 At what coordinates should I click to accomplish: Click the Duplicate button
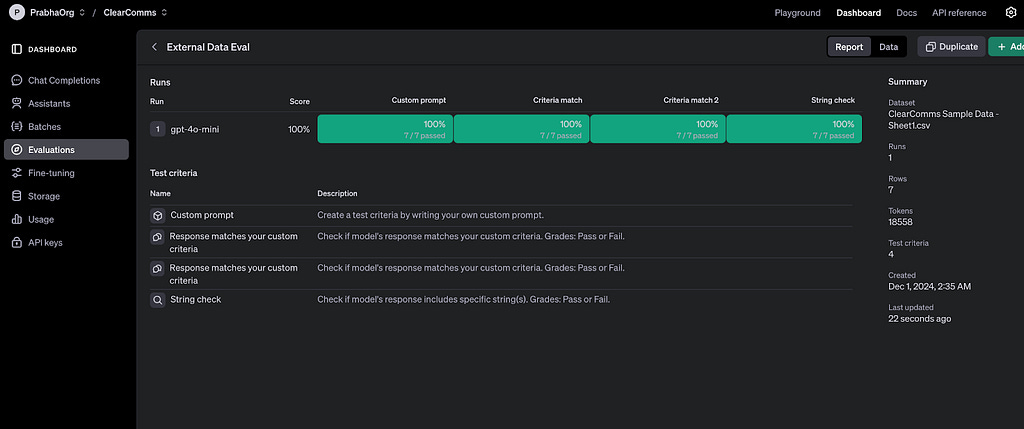[x=952, y=47]
